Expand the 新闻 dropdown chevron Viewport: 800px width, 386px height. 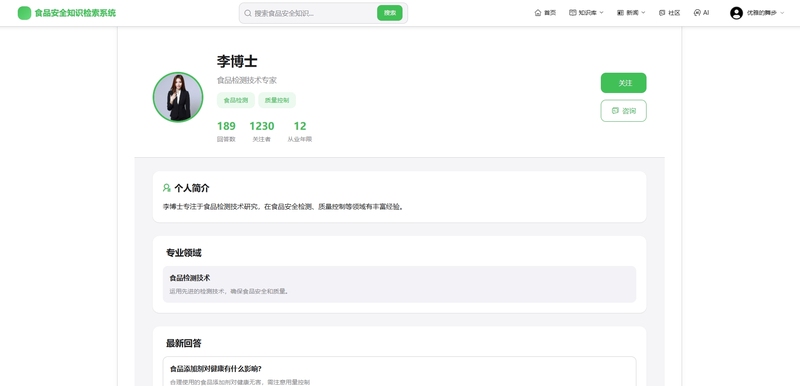(643, 13)
